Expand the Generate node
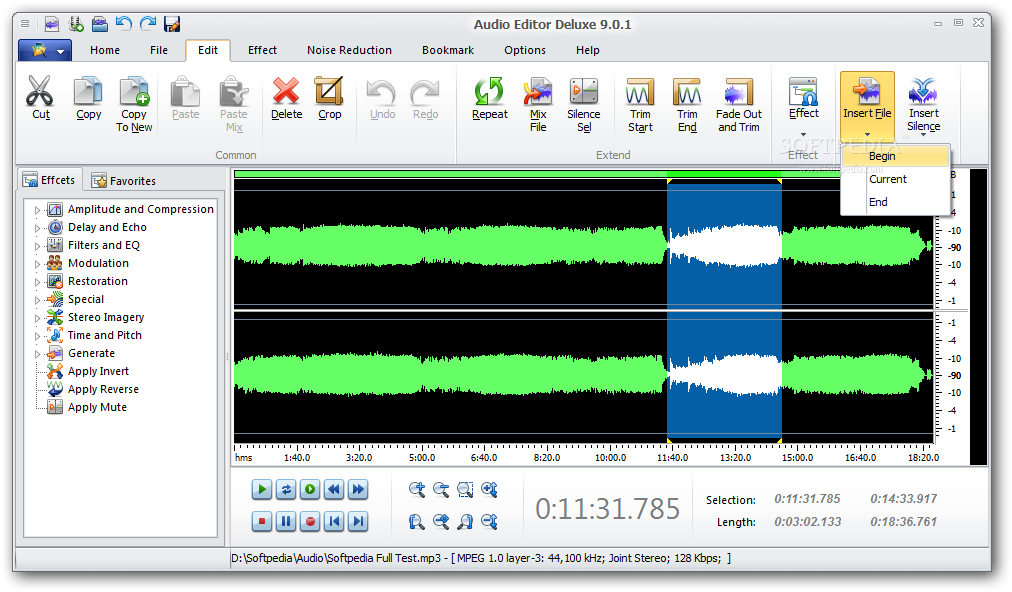Viewport: 1012px width, 592px height. pos(37,354)
